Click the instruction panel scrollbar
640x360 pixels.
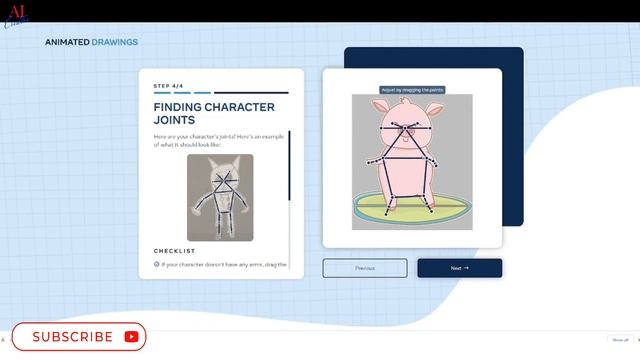tap(289, 165)
